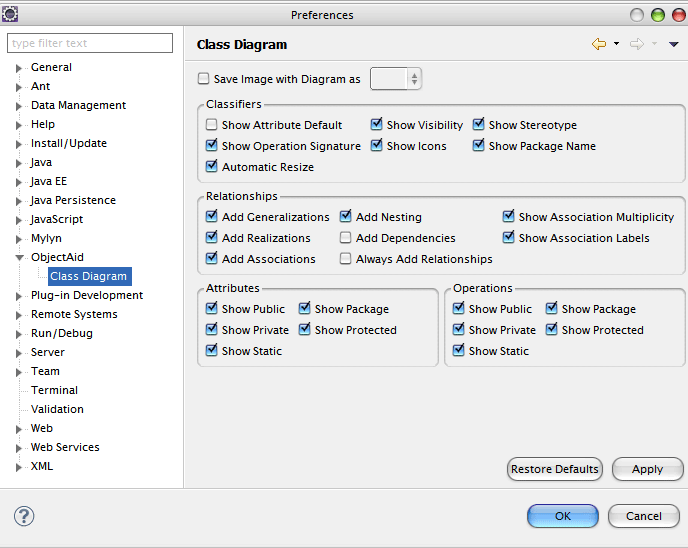
Task: Toggle Show Attribute Default checkbox
Action: tap(211, 125)
